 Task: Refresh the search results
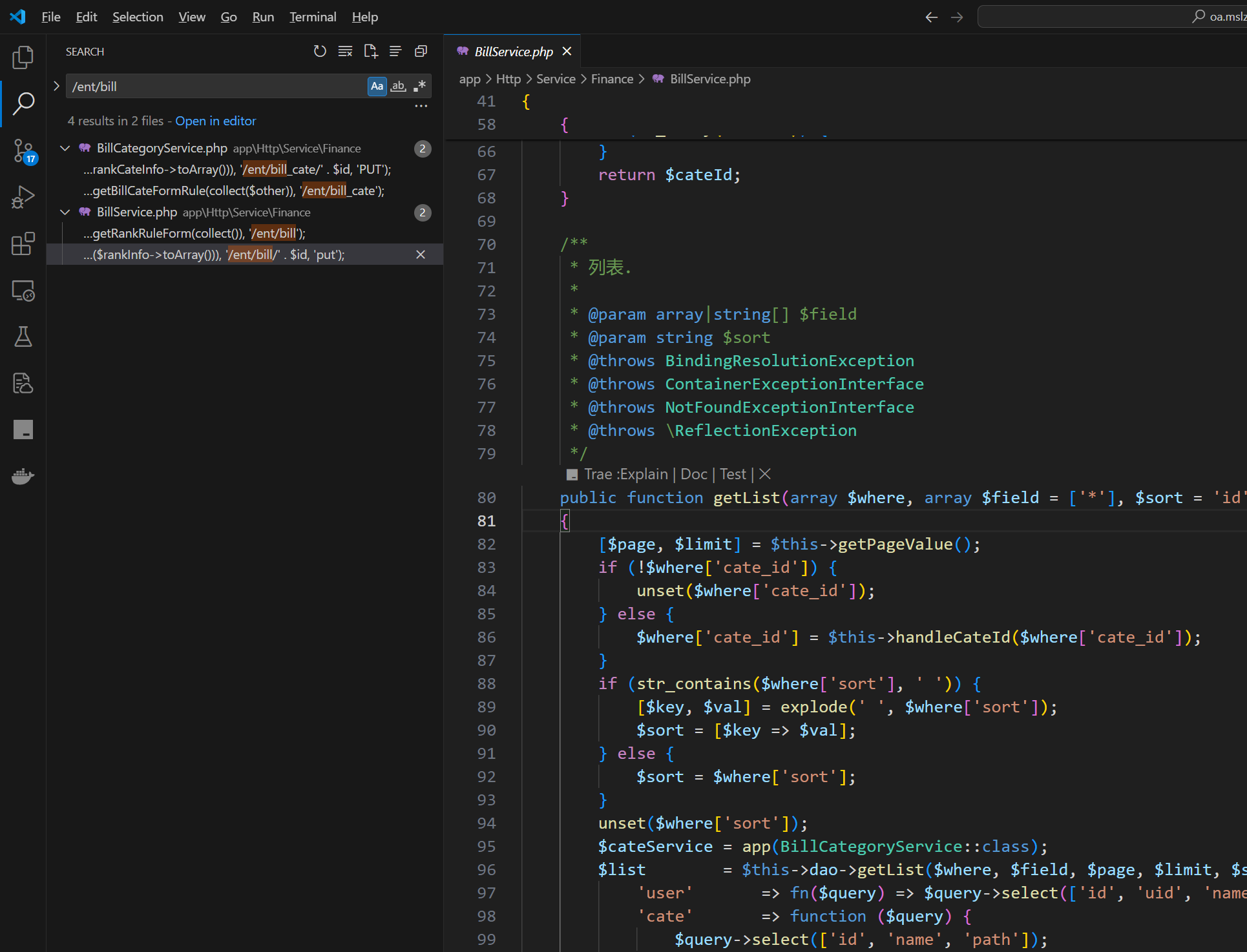320,51
